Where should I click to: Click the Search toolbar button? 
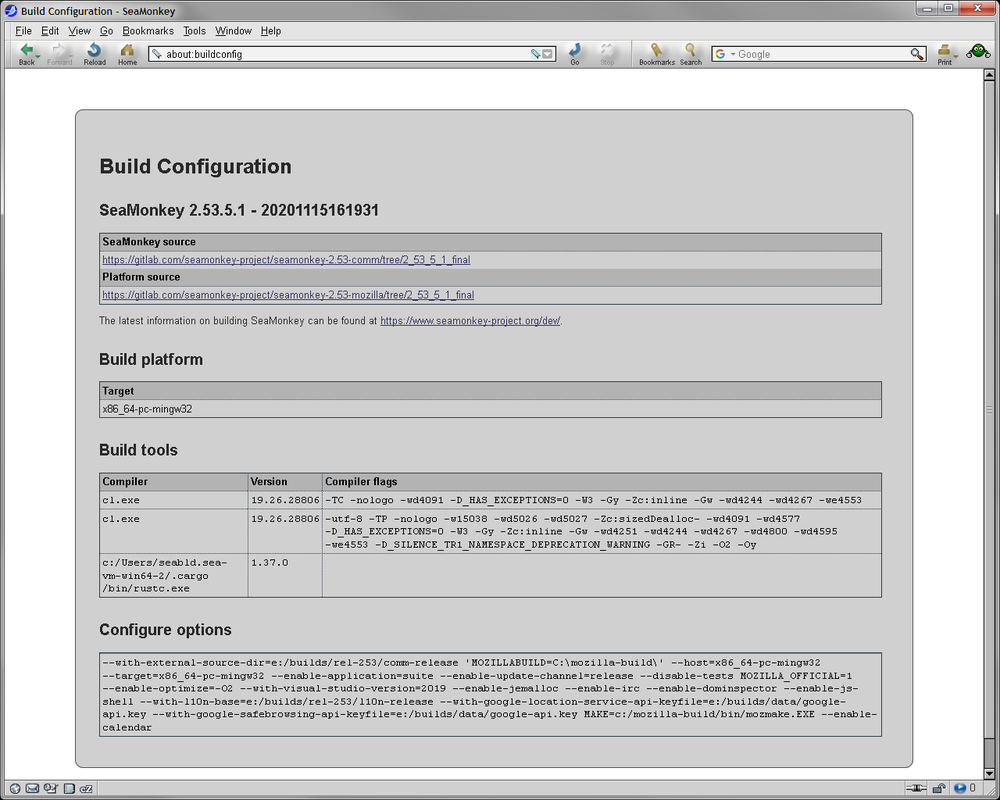pyautogui.click(x=691, y=54)
